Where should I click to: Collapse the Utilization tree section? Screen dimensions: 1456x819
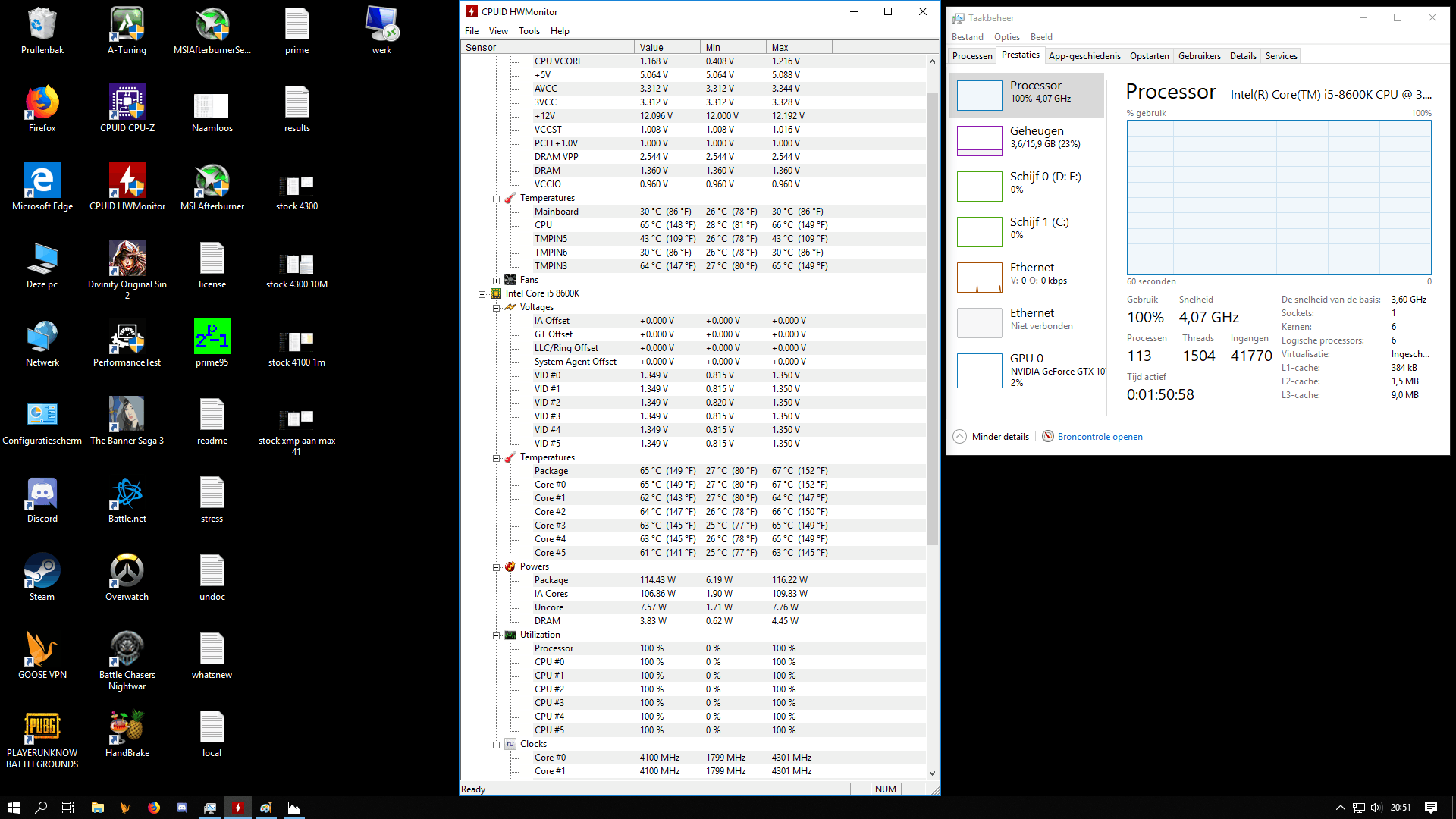point(497,635)
